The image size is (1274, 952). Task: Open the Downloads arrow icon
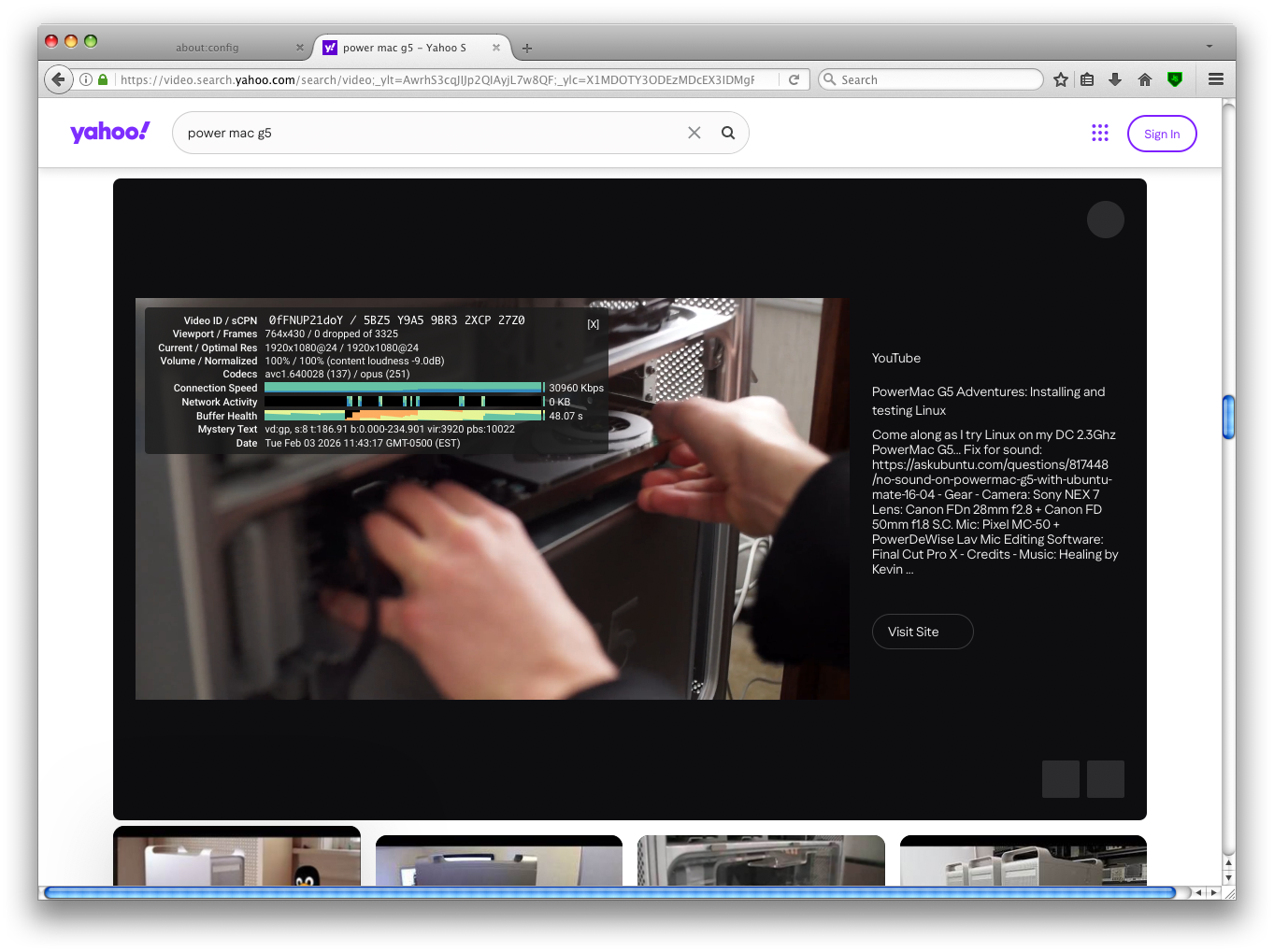pos(1115,79)
